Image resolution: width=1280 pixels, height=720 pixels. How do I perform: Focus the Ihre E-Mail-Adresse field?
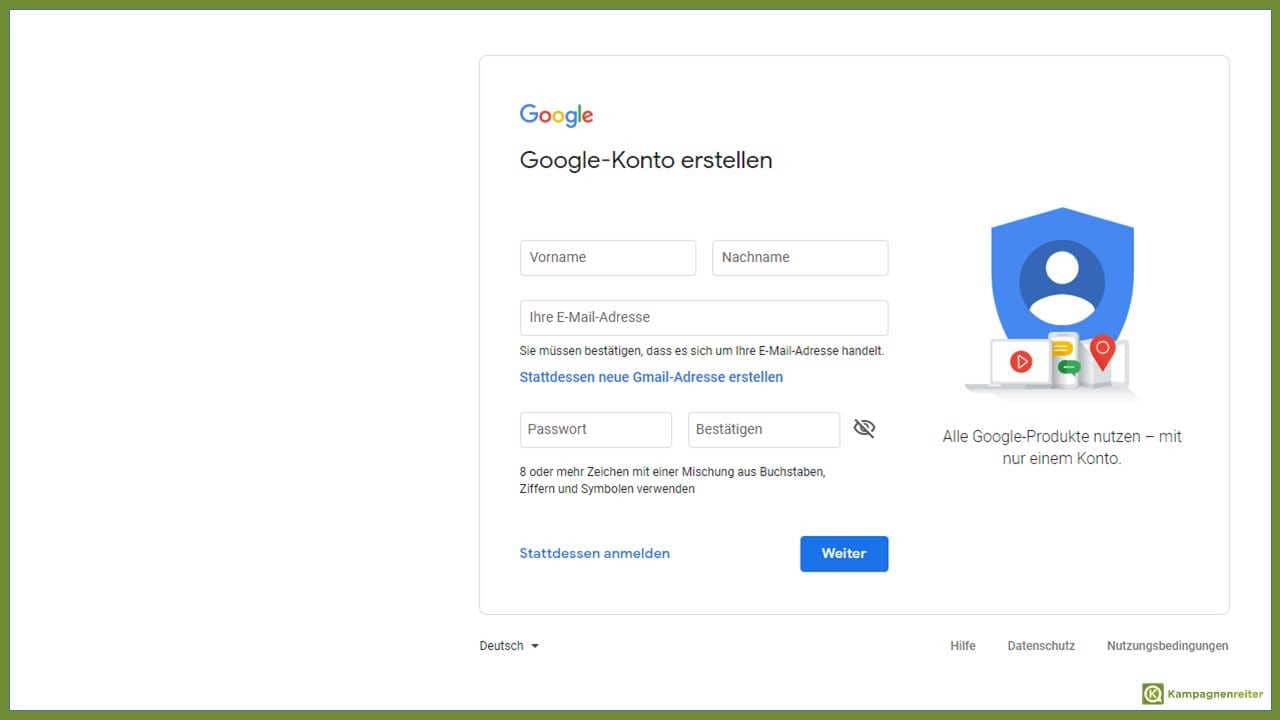(704, 318)
